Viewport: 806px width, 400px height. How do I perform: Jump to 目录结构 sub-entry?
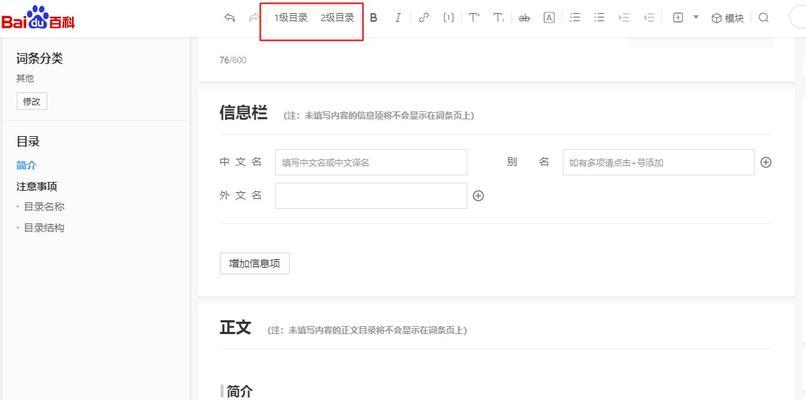click(44, 228)
